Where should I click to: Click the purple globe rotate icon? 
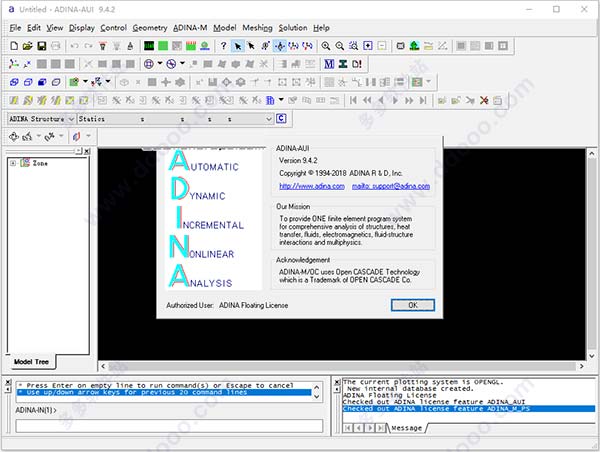point(171,64)
